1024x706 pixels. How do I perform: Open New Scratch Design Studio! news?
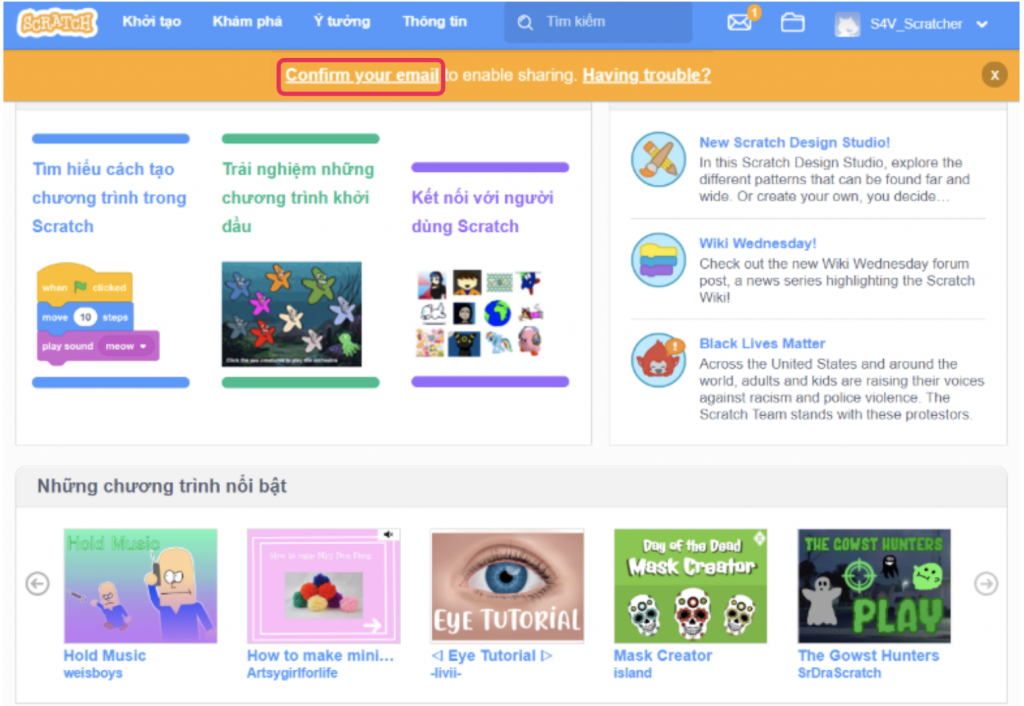pos(794,142)
